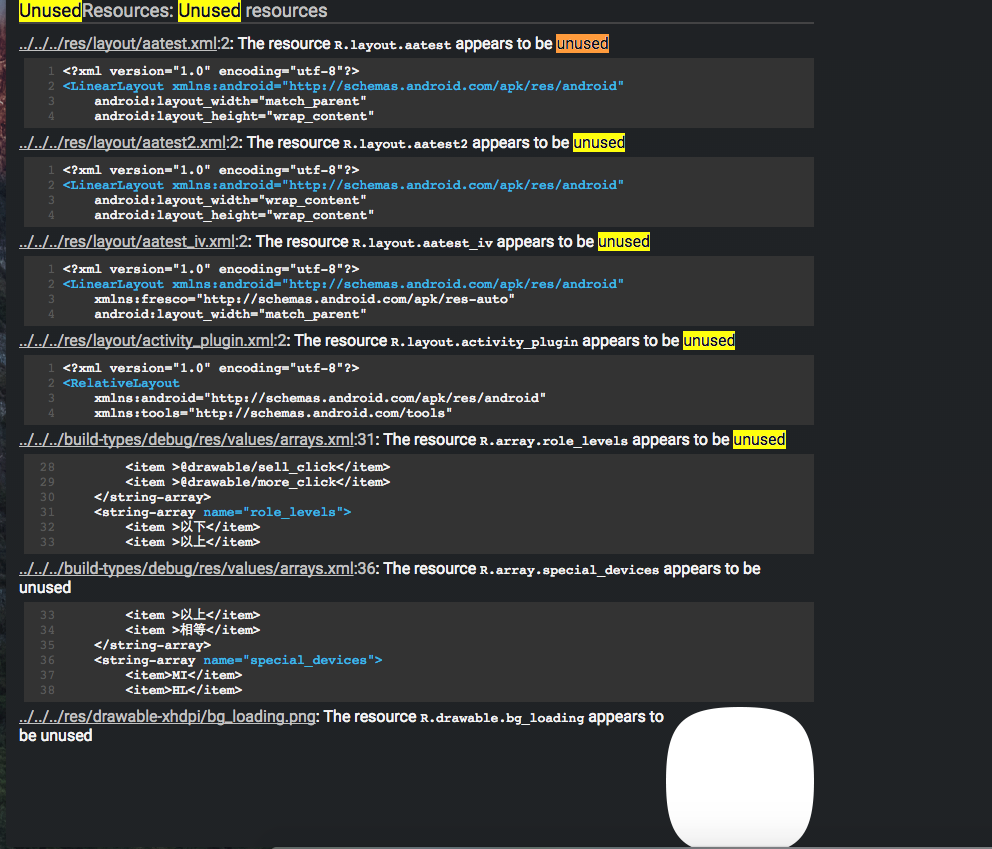The width and height of the screenshot is (992, 849).
Task: Click the @drawable/more_click item line
Action: click(257, 482)
